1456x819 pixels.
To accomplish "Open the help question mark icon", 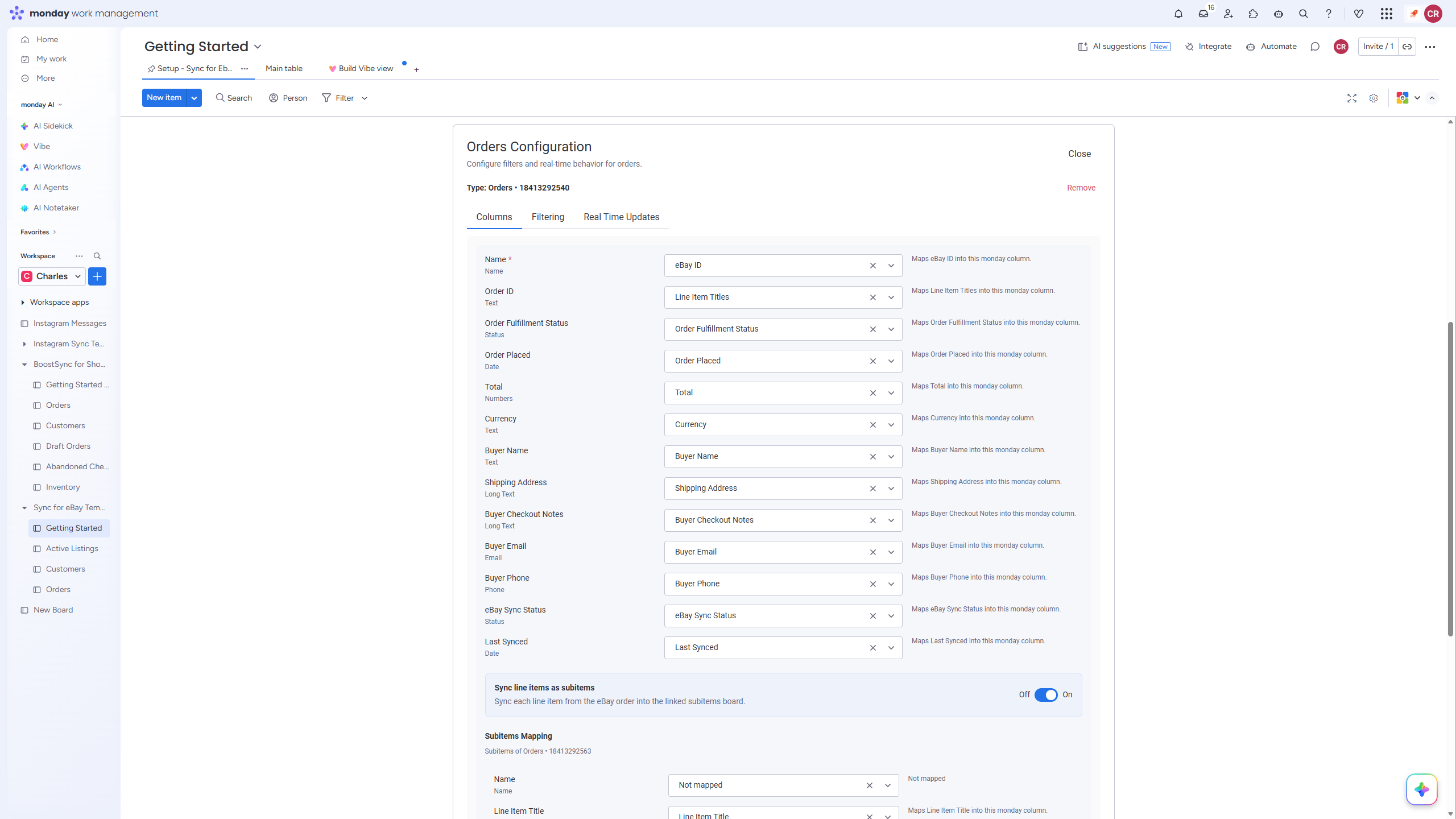I will (1329, 14).
